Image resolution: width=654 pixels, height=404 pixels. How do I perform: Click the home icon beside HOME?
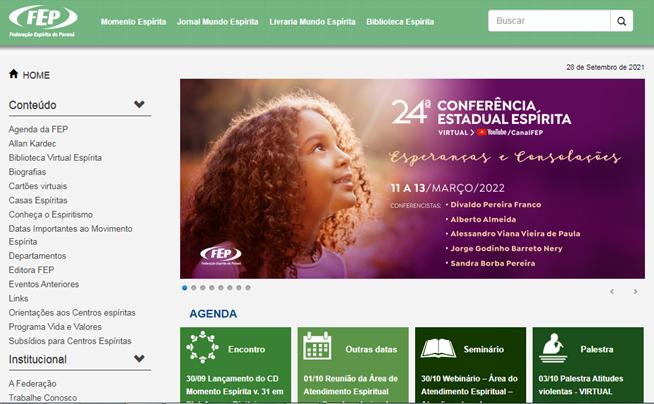point(14,74)
